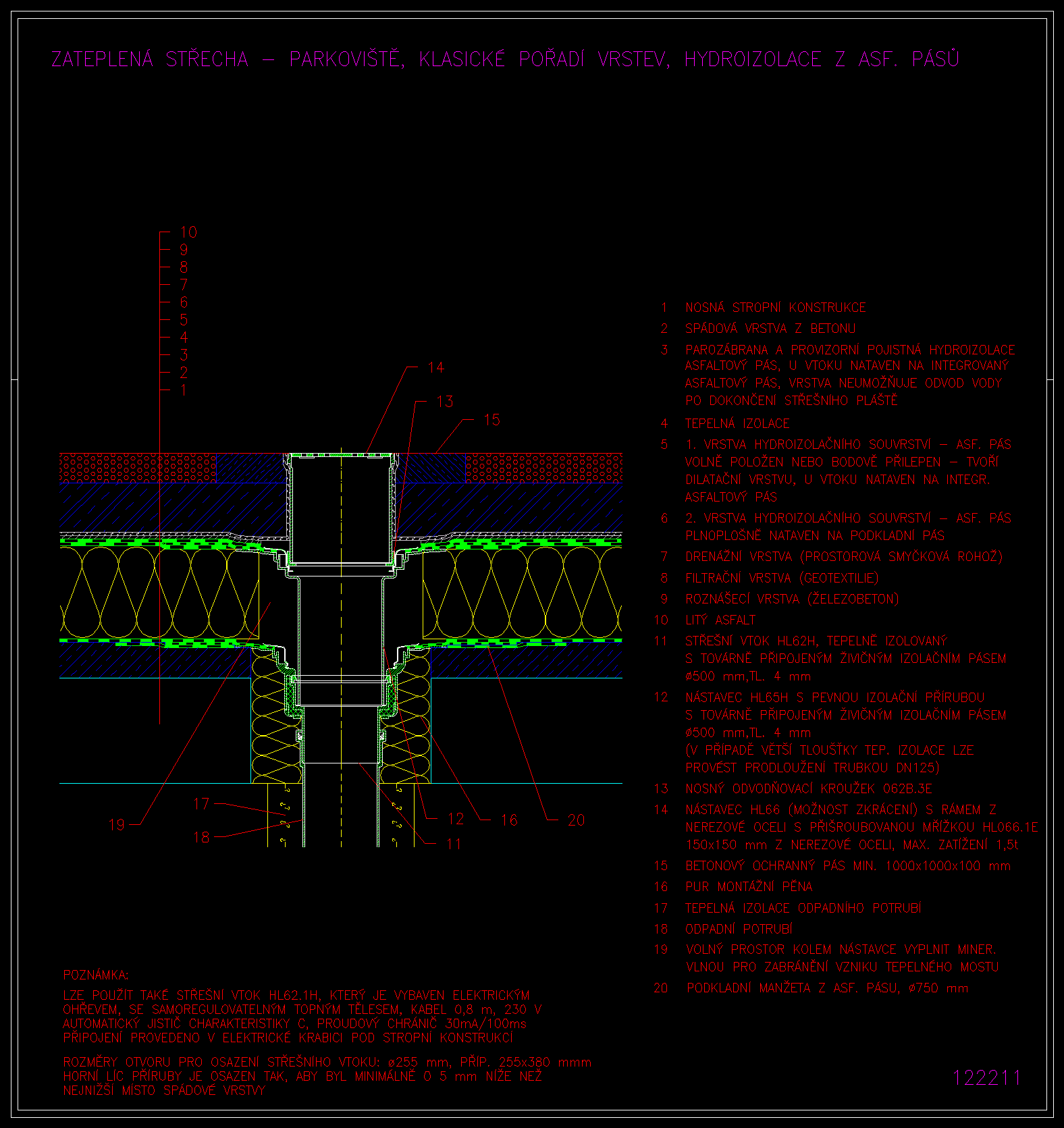
Task: Select legend text 'BETONOVÝ OCHRANNÝ PÁS MIN. 1000x1000x100 mm'
Action: (x=848, y=866)
